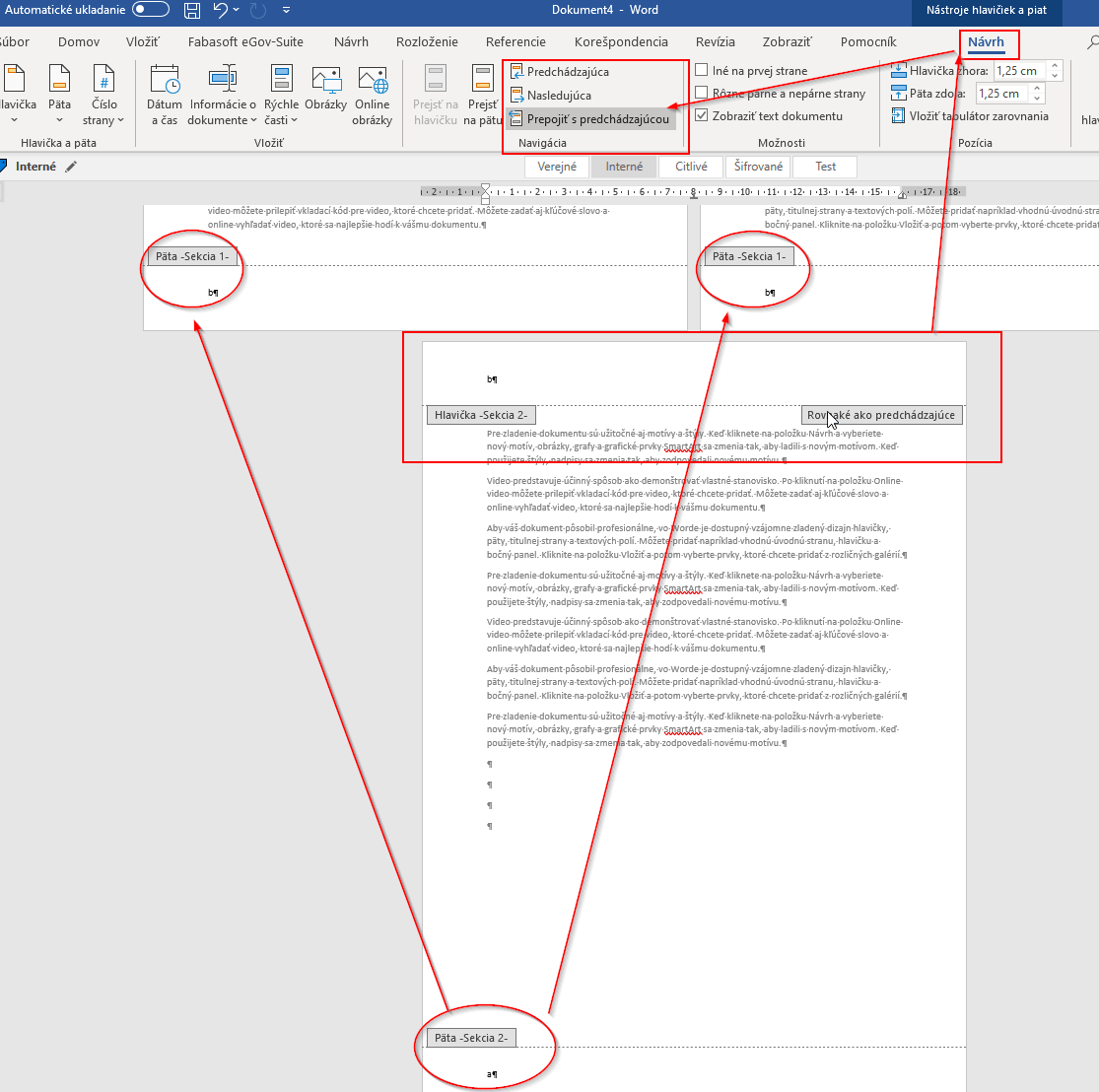Image resolution: width=1099 pixels, height=1092 pixels.
Task: Increase Hlavička zhora spinner value
Action: (x=1055, y=66)
